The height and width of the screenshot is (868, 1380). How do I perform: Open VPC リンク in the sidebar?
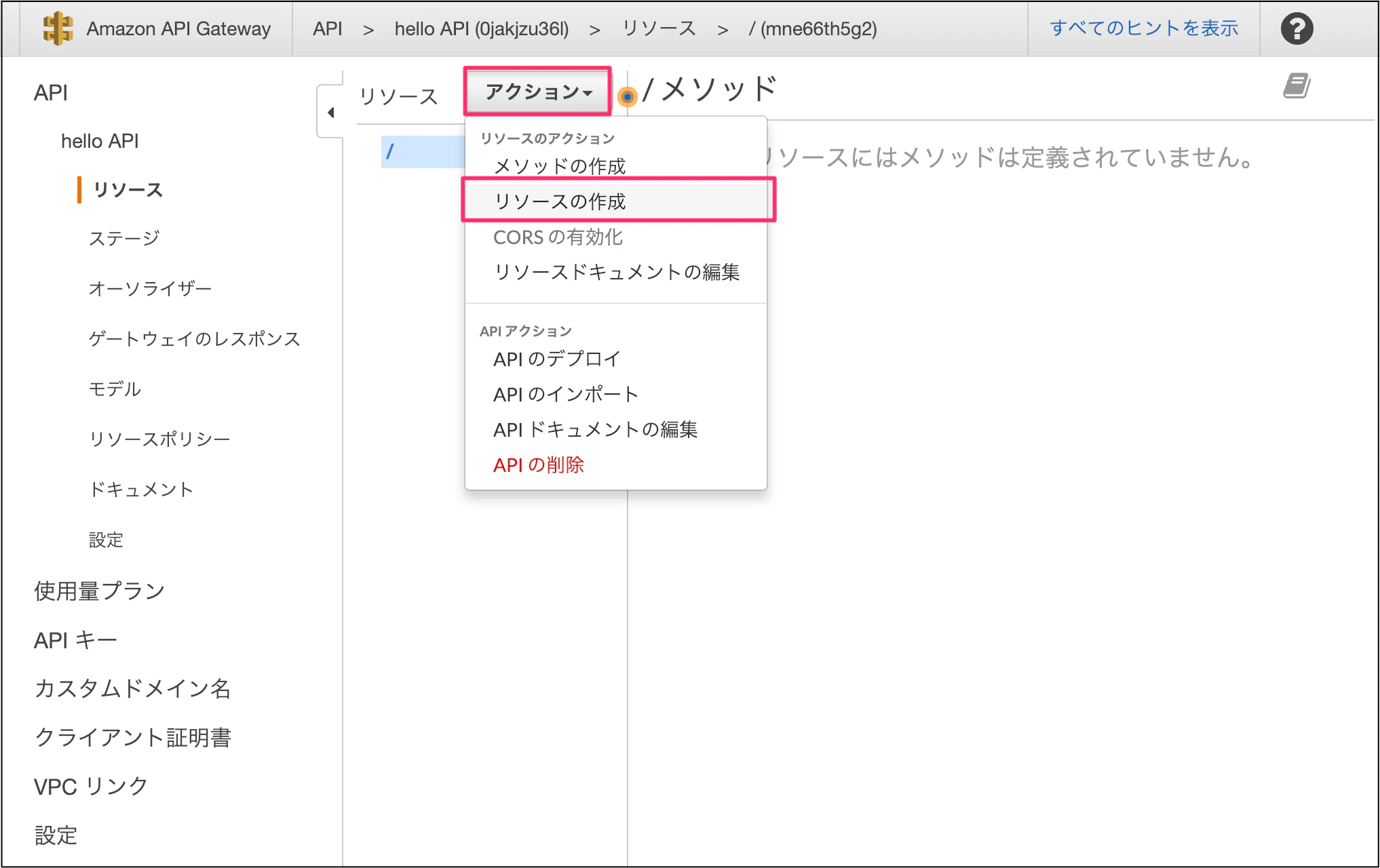click(91, 786)
